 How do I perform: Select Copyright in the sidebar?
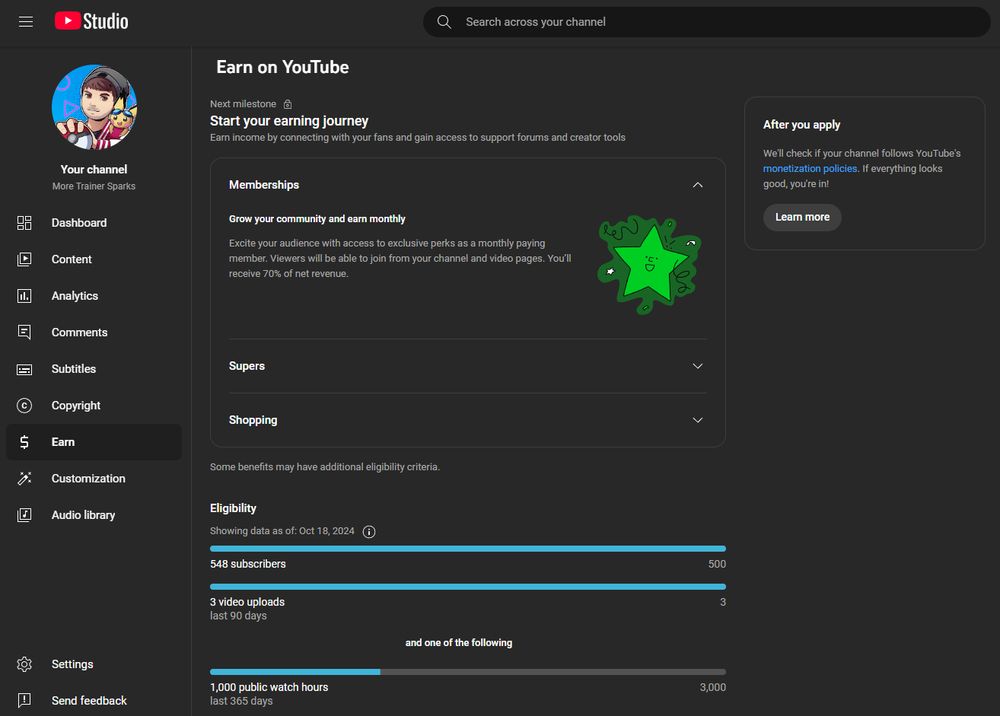94,405
